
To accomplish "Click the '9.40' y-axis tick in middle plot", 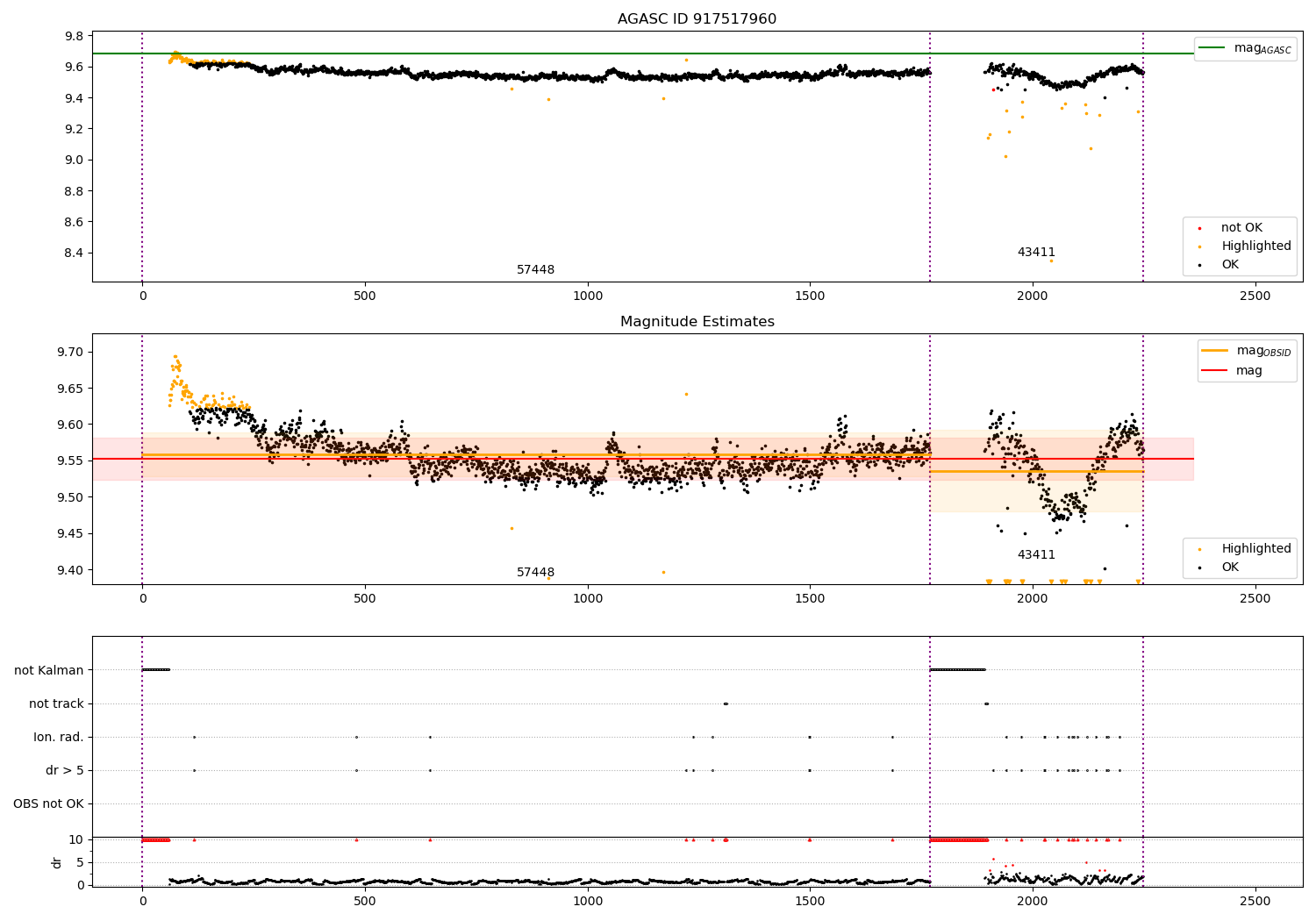I will point(71,570).
